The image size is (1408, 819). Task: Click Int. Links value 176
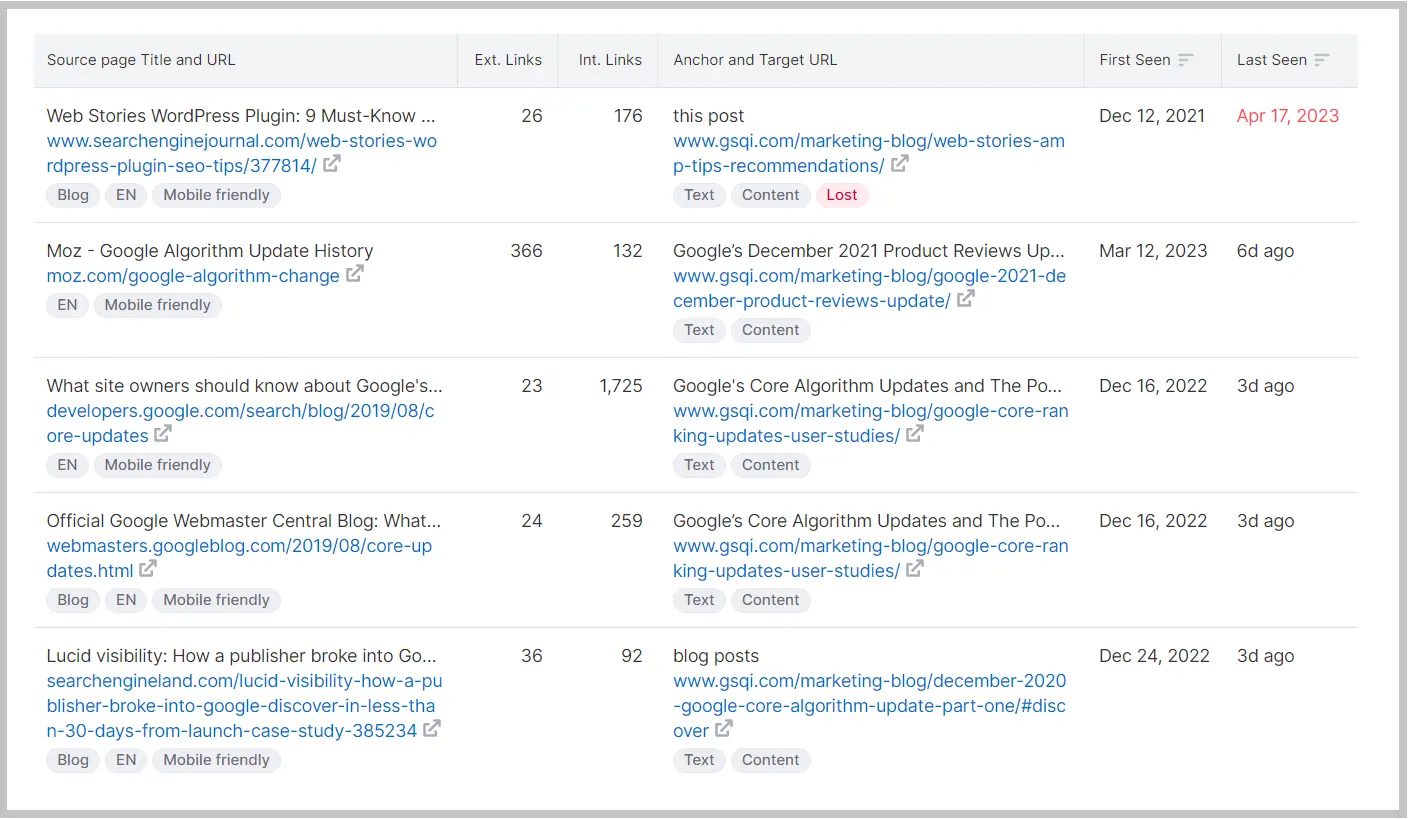(628, 116)
